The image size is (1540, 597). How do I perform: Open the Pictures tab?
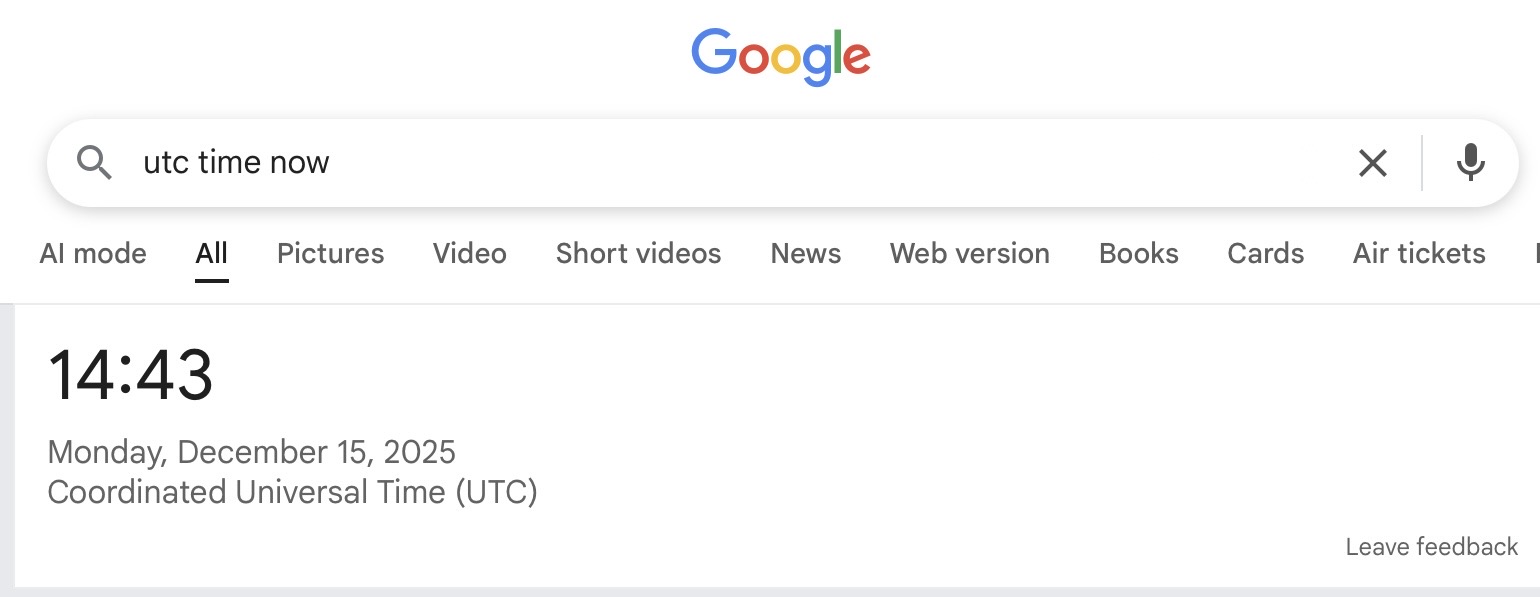(330, 254)
